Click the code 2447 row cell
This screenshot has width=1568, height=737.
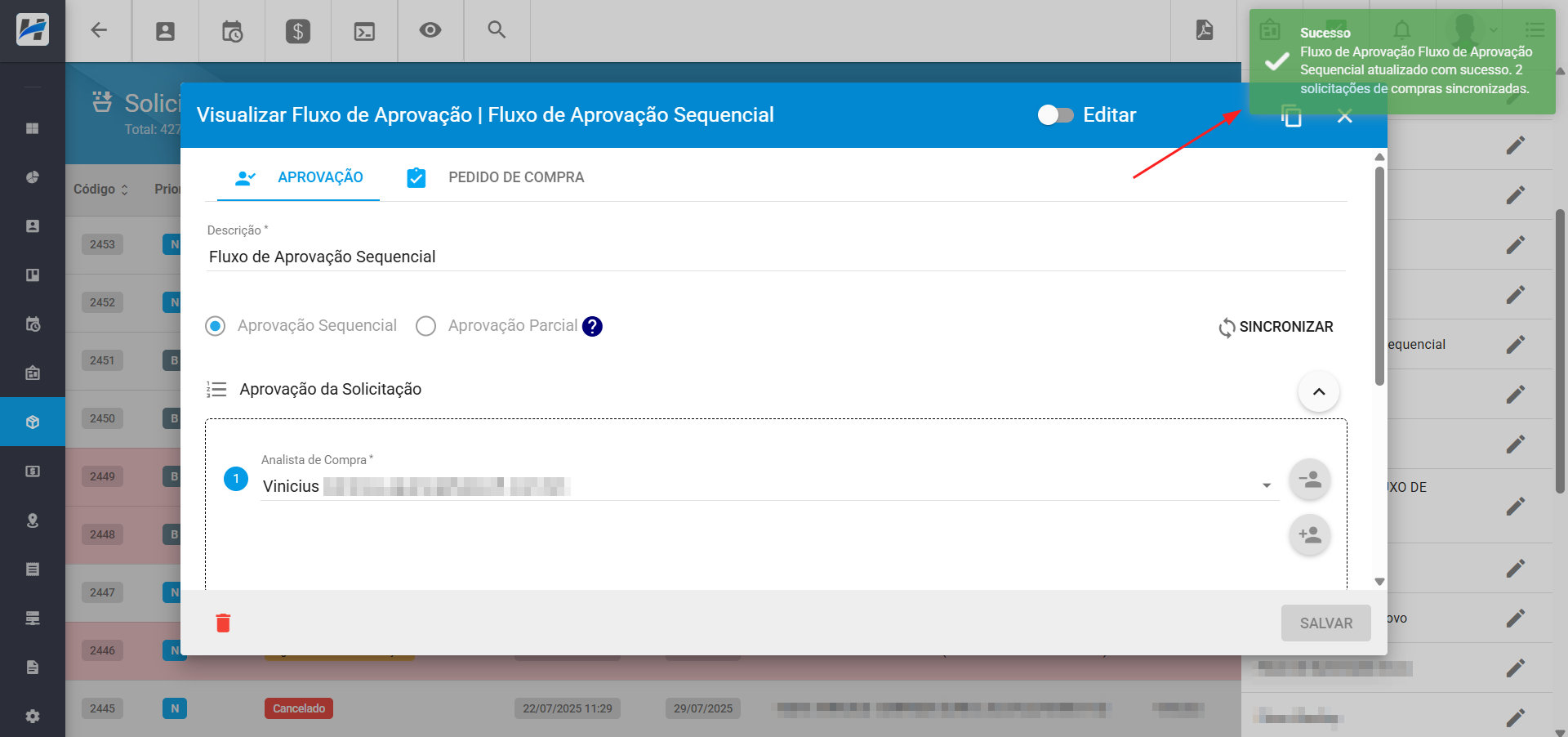102,592
